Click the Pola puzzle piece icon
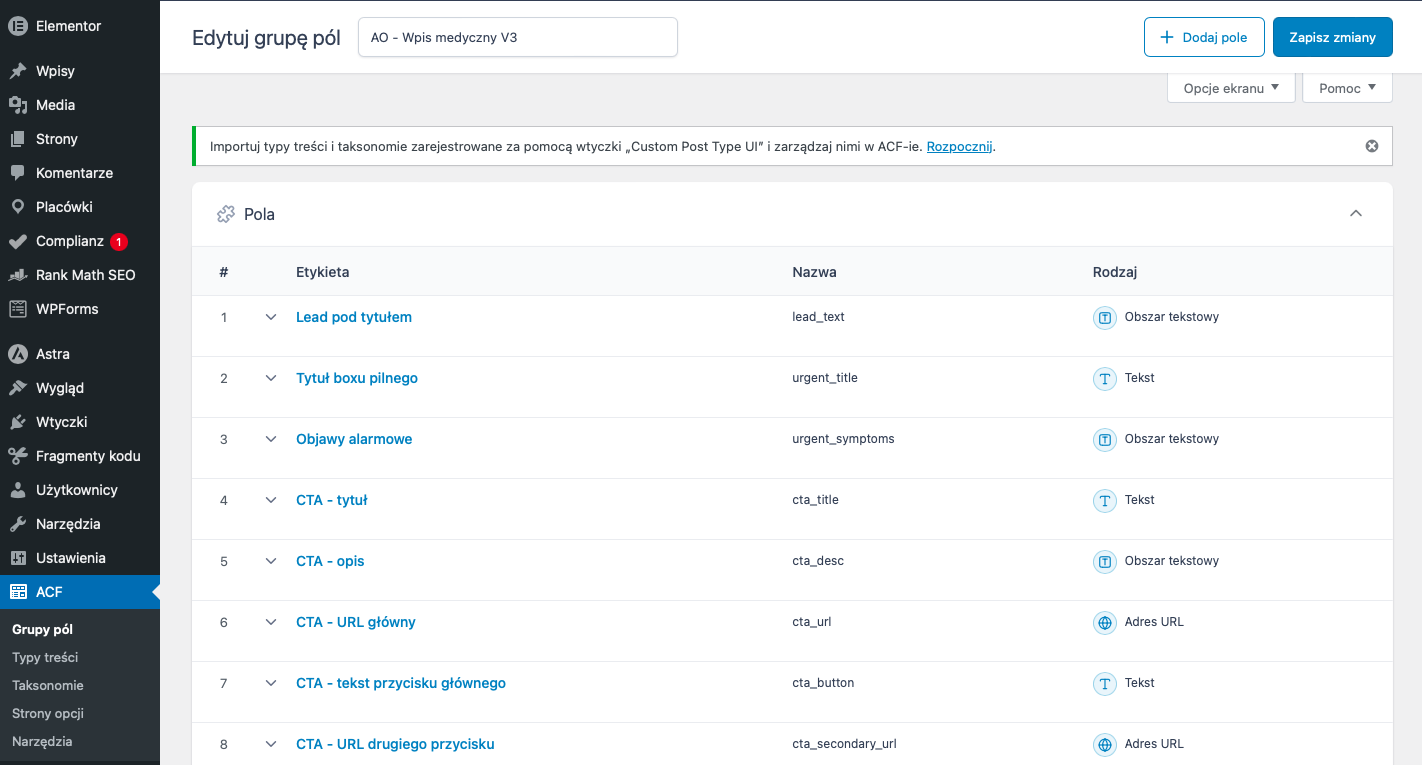The width and height of the screenshot is (1422, 765). point(226,214)
